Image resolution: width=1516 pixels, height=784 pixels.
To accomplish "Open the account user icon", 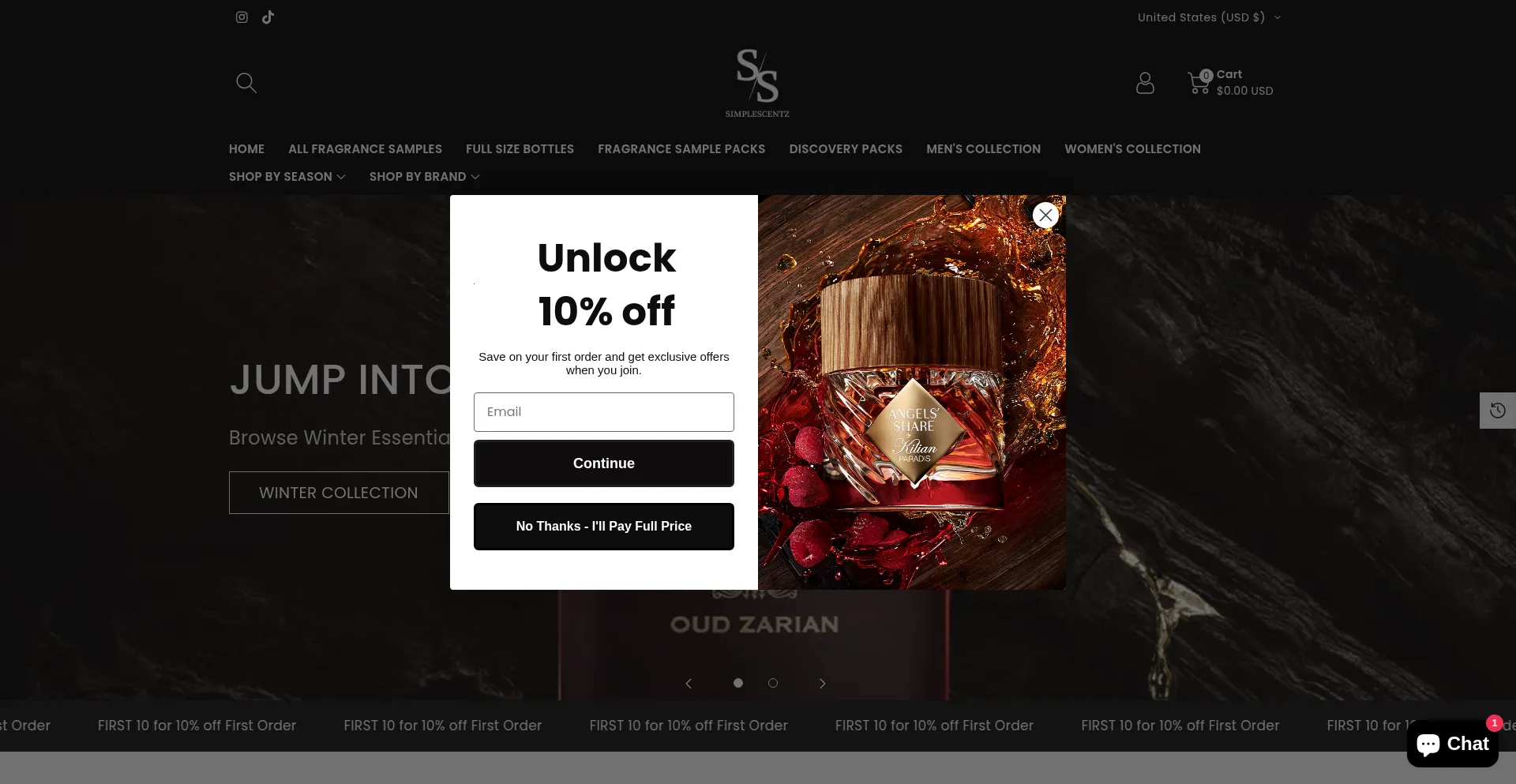I will pos(1145,83).
